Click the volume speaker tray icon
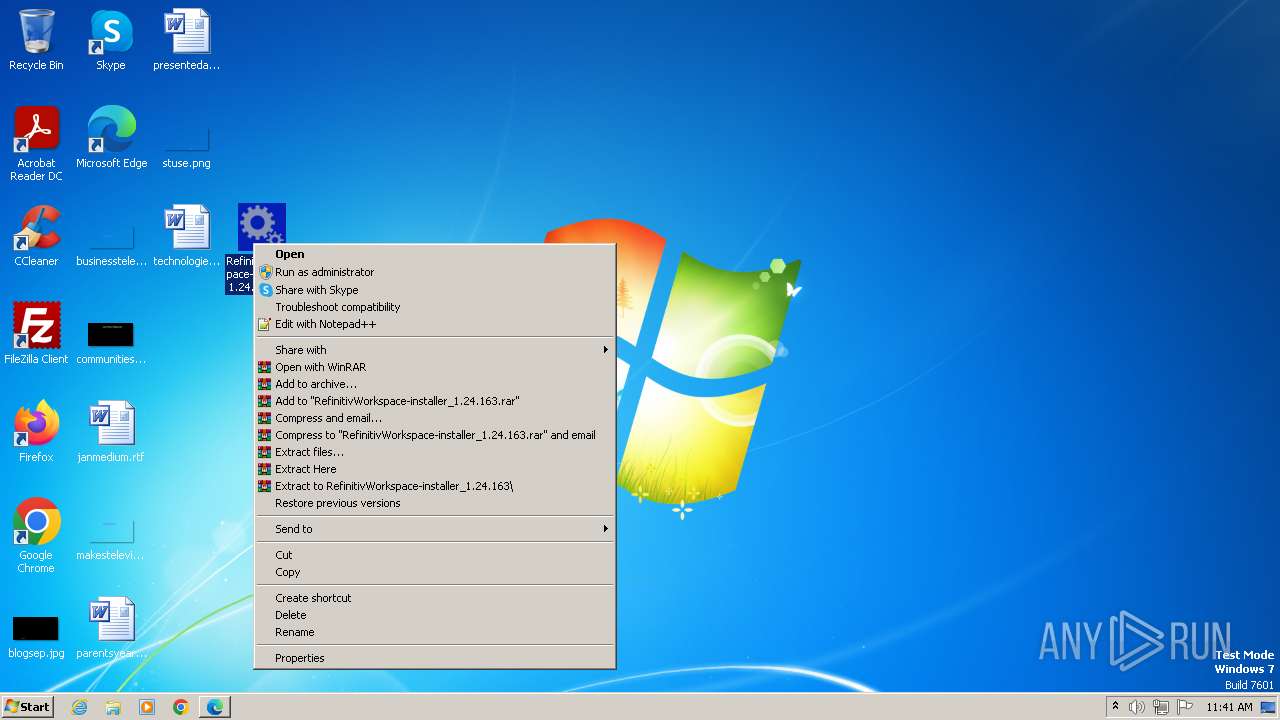The height and width of the screenshot is (720, 1280). pyautogui.click(x=1137, y=707)
